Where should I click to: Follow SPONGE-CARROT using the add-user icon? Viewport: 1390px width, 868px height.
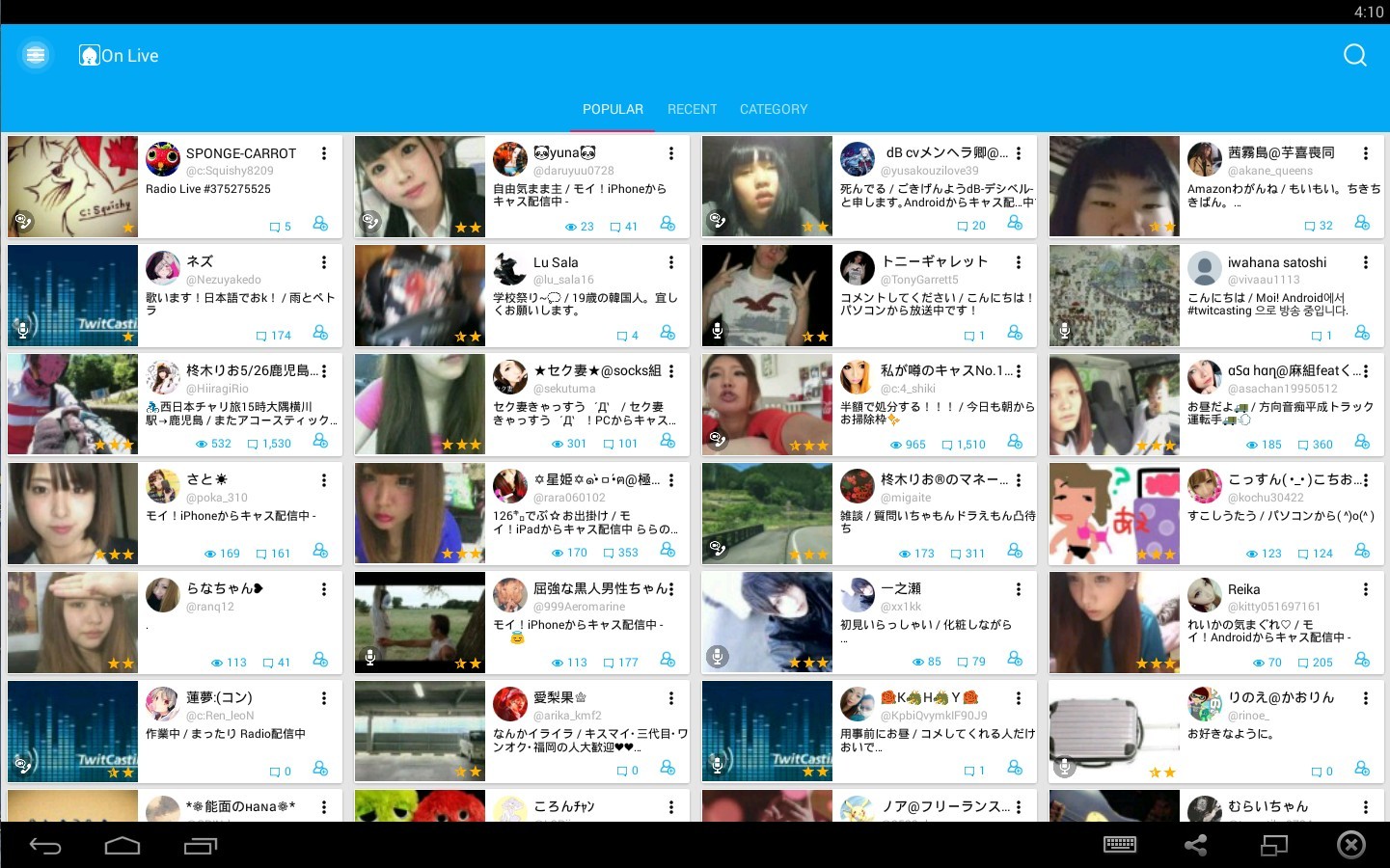320,224
